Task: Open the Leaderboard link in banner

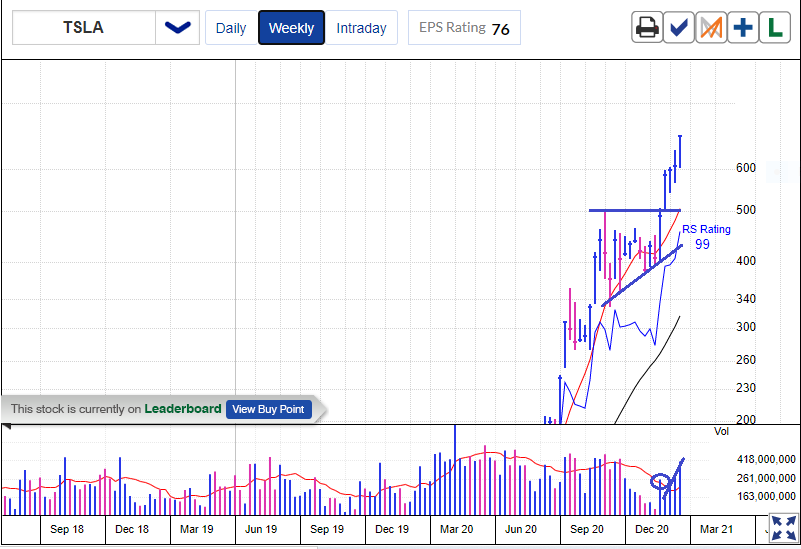Action: 182,409
